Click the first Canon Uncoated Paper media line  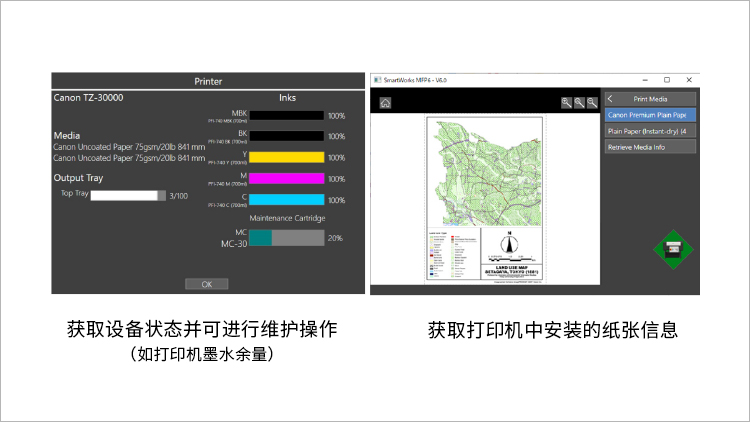[129, 147]
